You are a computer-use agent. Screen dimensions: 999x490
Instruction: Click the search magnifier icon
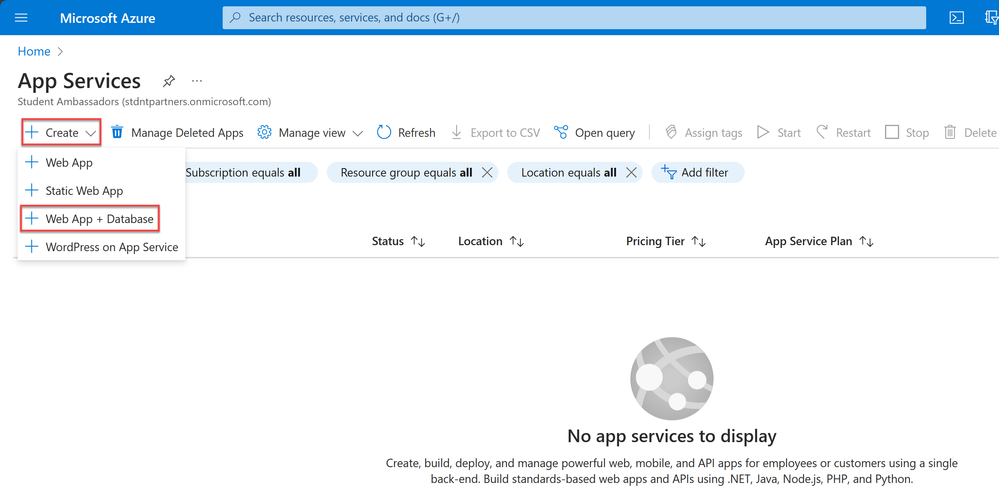click(x=235, y=18)
